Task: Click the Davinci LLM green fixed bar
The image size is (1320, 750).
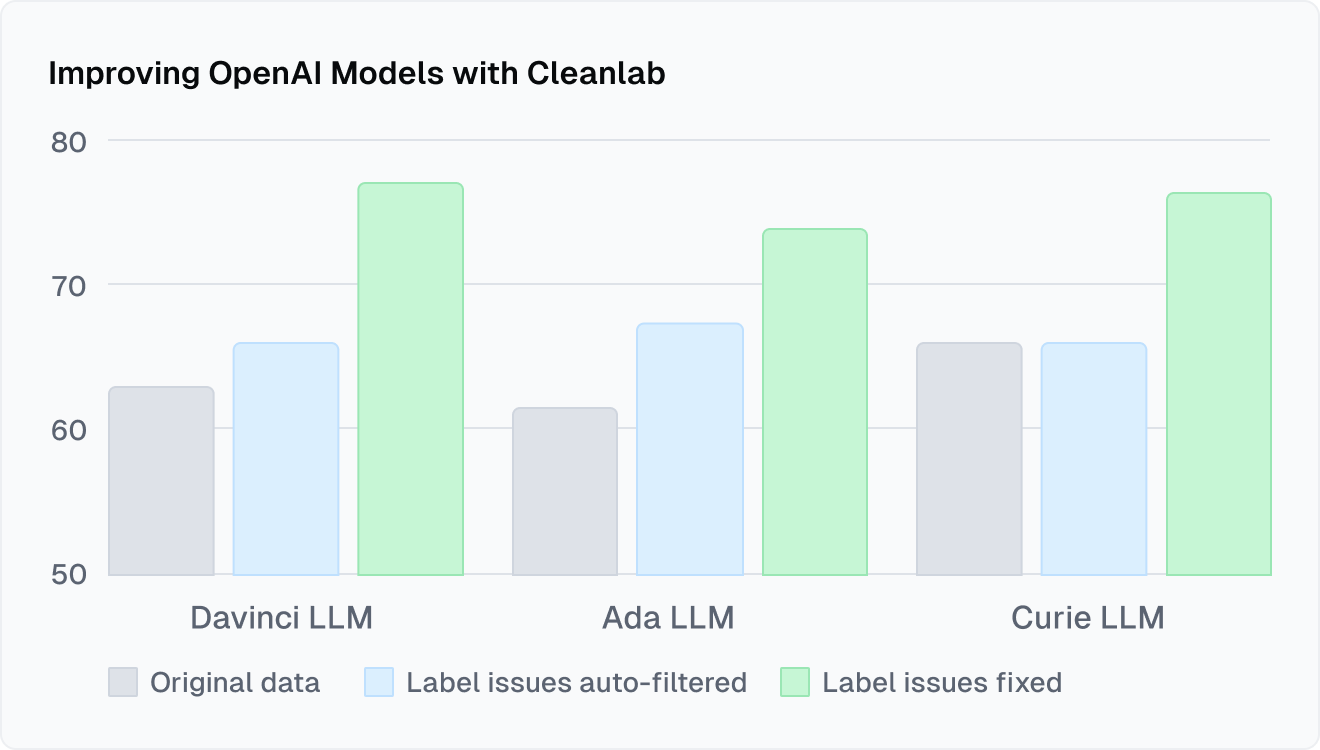Action: (x=410, y=379)
